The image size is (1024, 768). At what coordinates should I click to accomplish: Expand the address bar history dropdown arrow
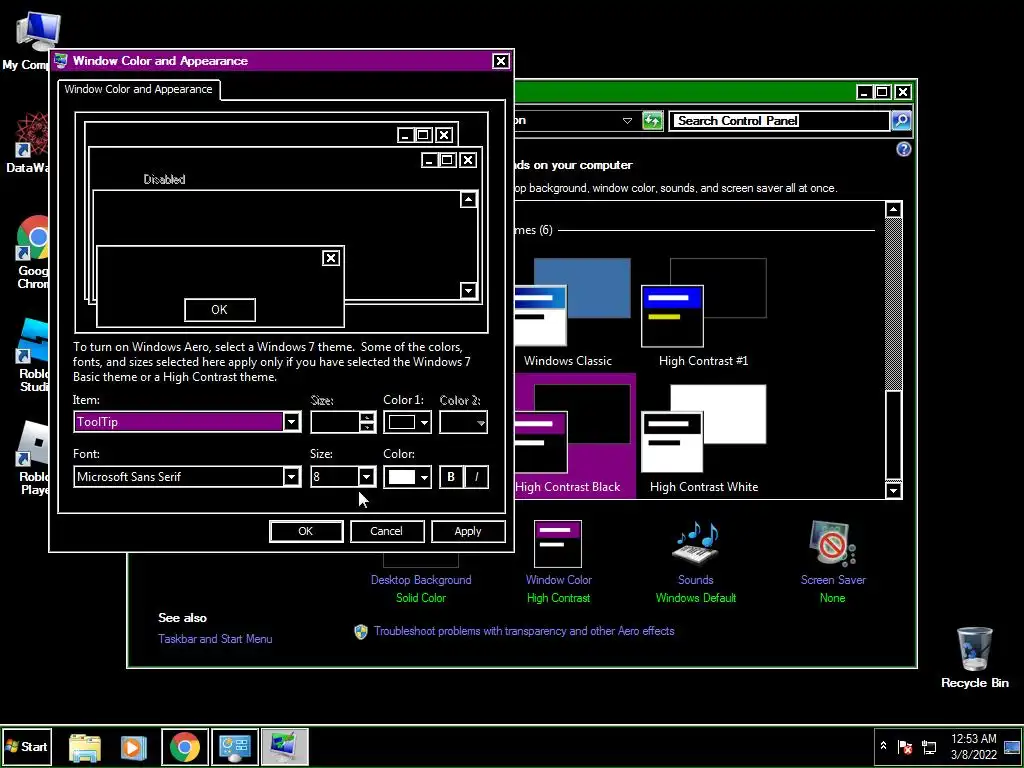coord(627,121)
